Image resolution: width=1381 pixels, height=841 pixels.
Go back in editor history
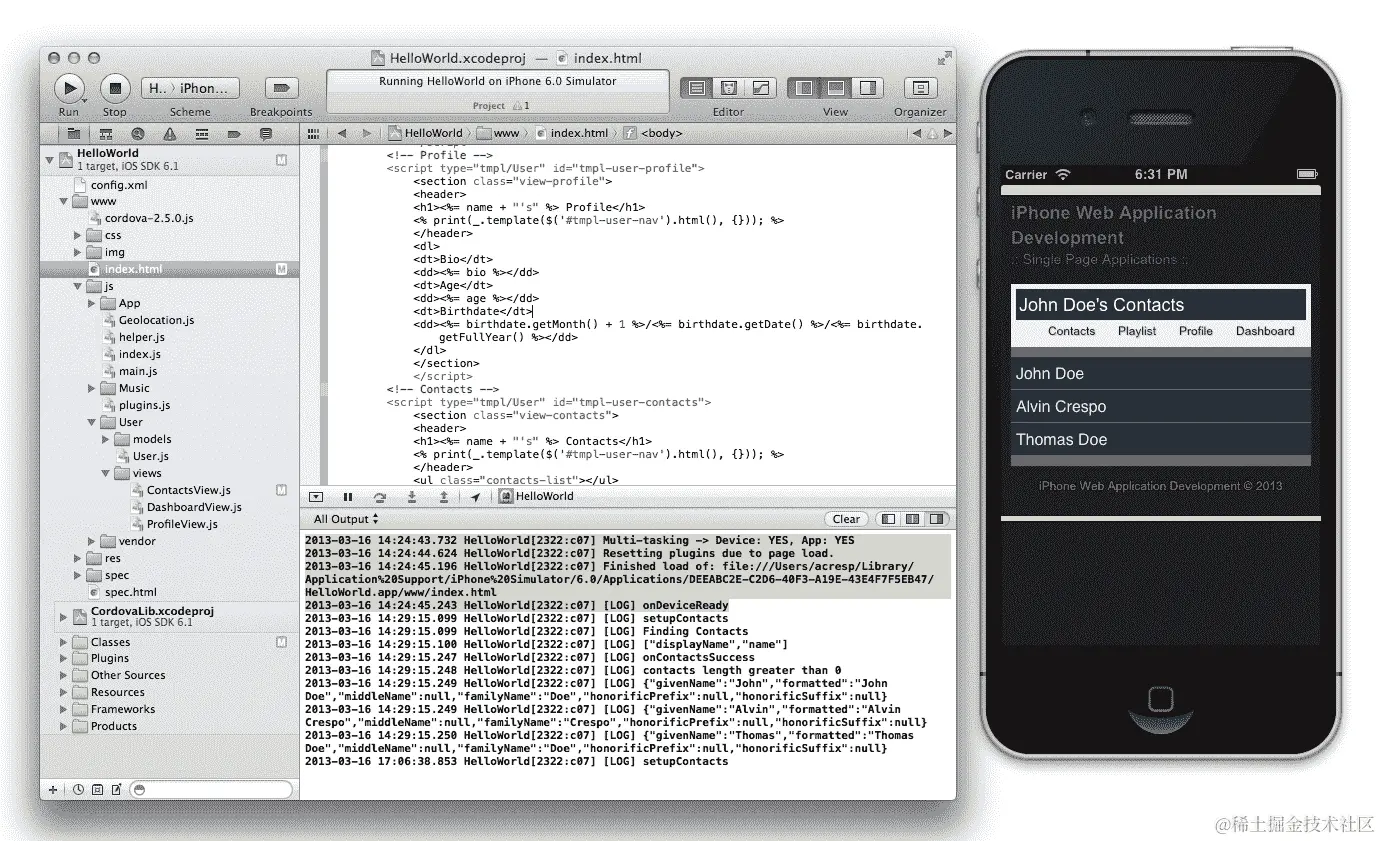click(342, 133)
